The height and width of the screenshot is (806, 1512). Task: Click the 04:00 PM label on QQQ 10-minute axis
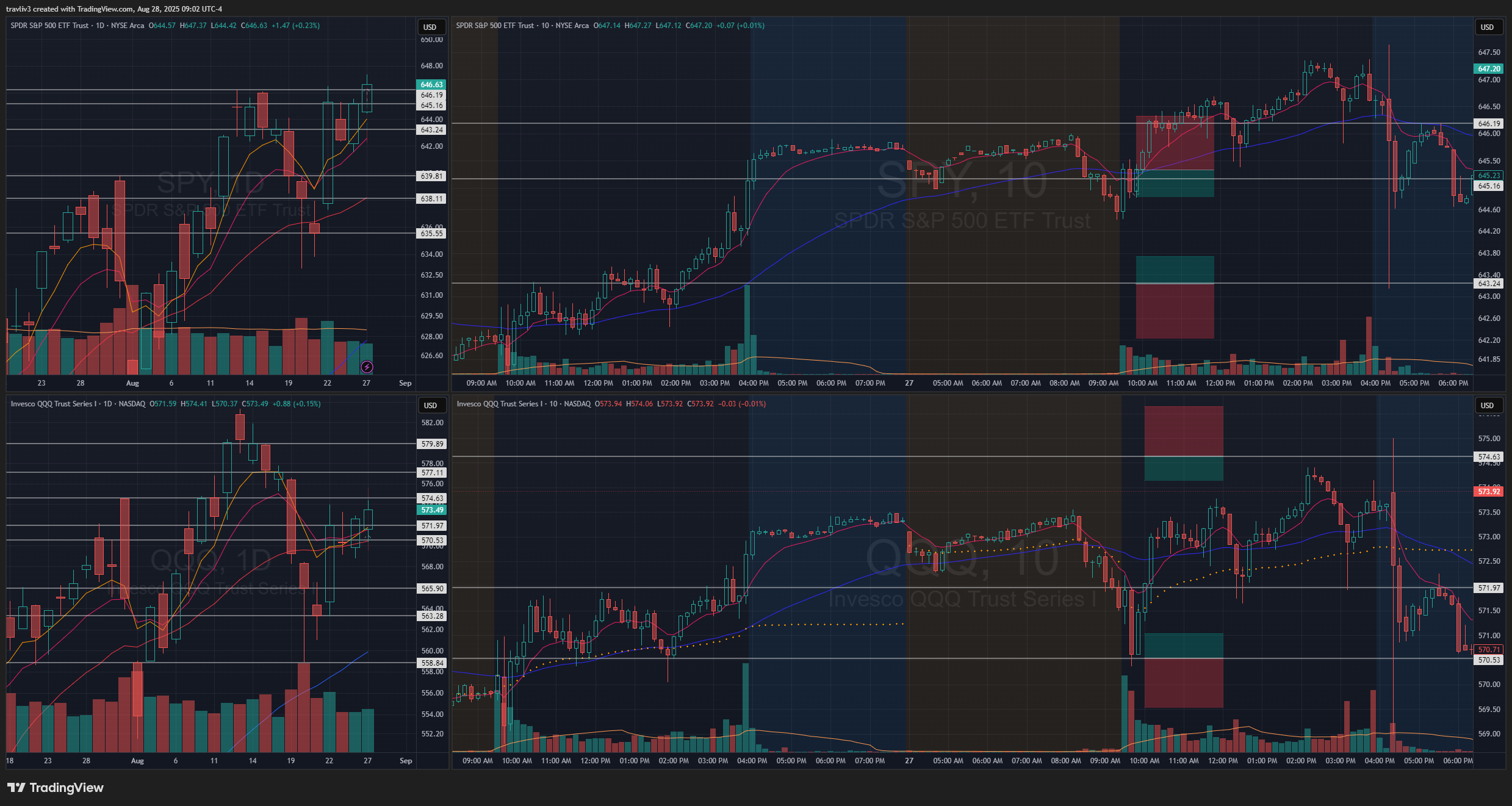coord(752,761)
